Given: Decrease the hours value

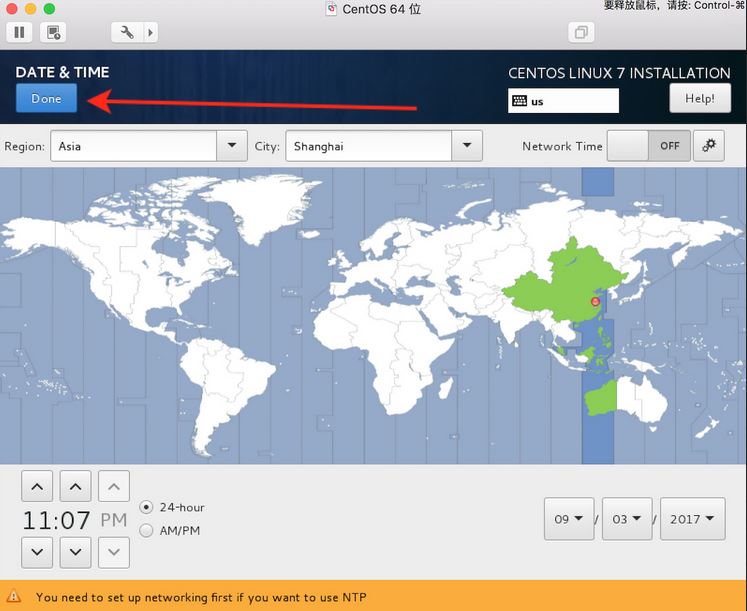Looking at the screenshot, I should [x=37, y=552].
